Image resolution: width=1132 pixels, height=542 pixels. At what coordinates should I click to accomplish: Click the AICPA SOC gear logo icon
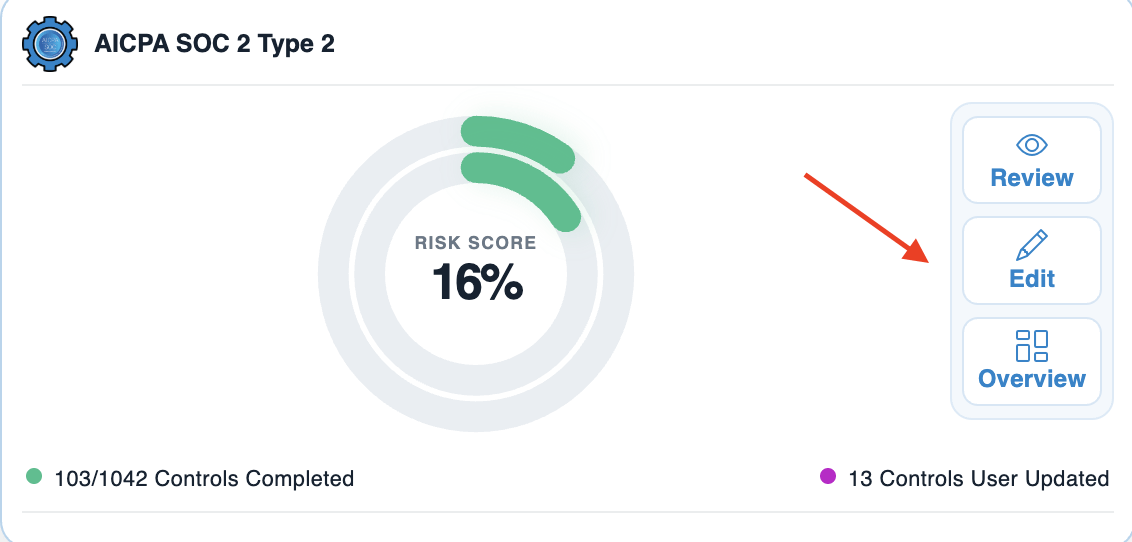pos(49,44)
